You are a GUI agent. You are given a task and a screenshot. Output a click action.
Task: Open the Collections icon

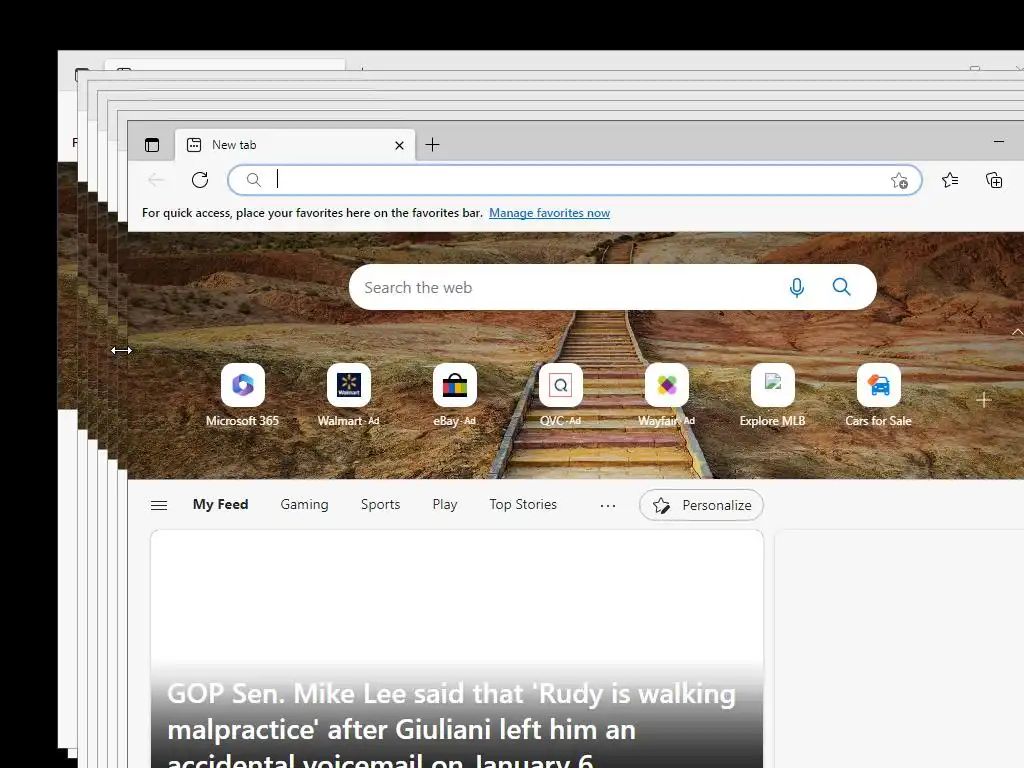994,180
